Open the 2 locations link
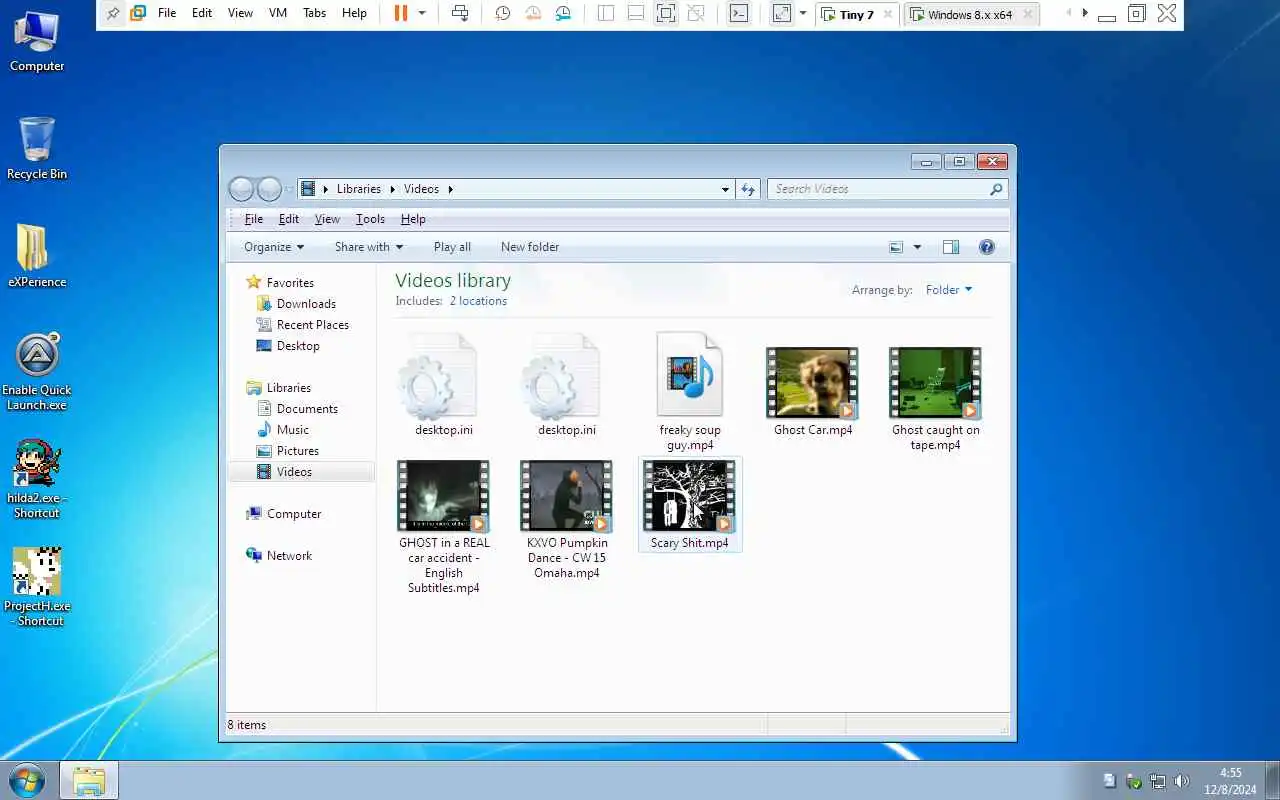The width and height of the screenshot is (1280, 800). tap(478, 301)
